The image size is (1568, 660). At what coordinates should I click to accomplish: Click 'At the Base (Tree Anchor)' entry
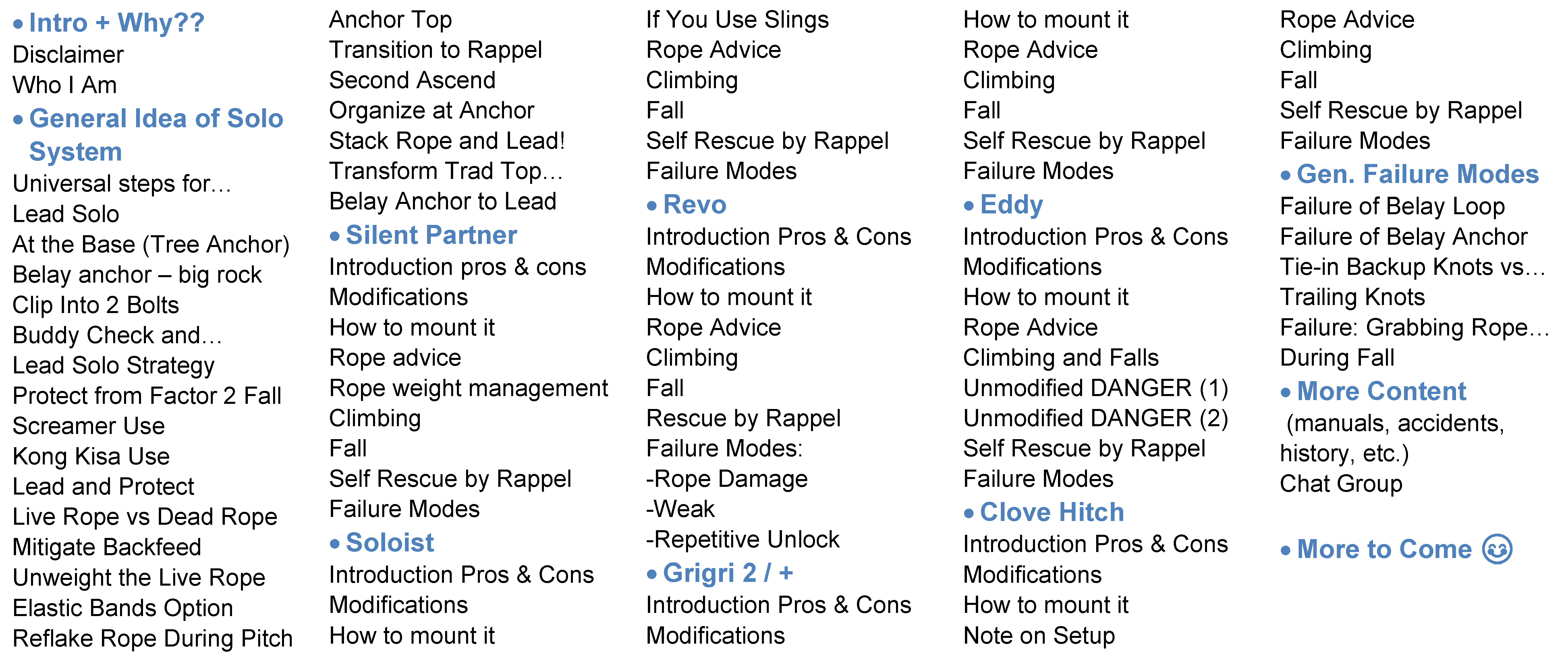point(151,245)
